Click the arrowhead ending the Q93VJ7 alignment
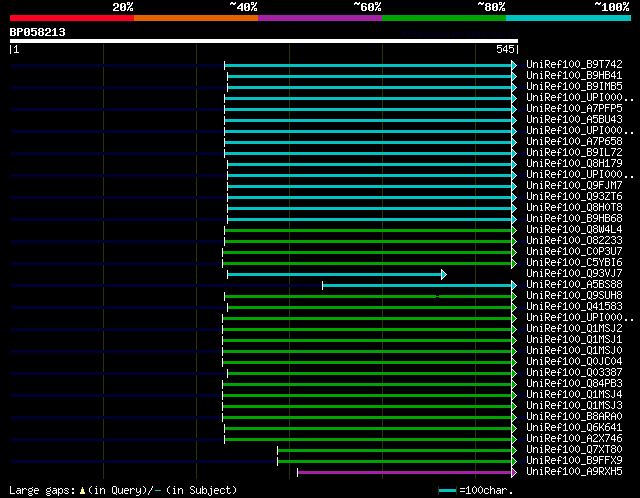Image resolution: width=640 pixels, height=498 pixels. click(x=443, y=274)
